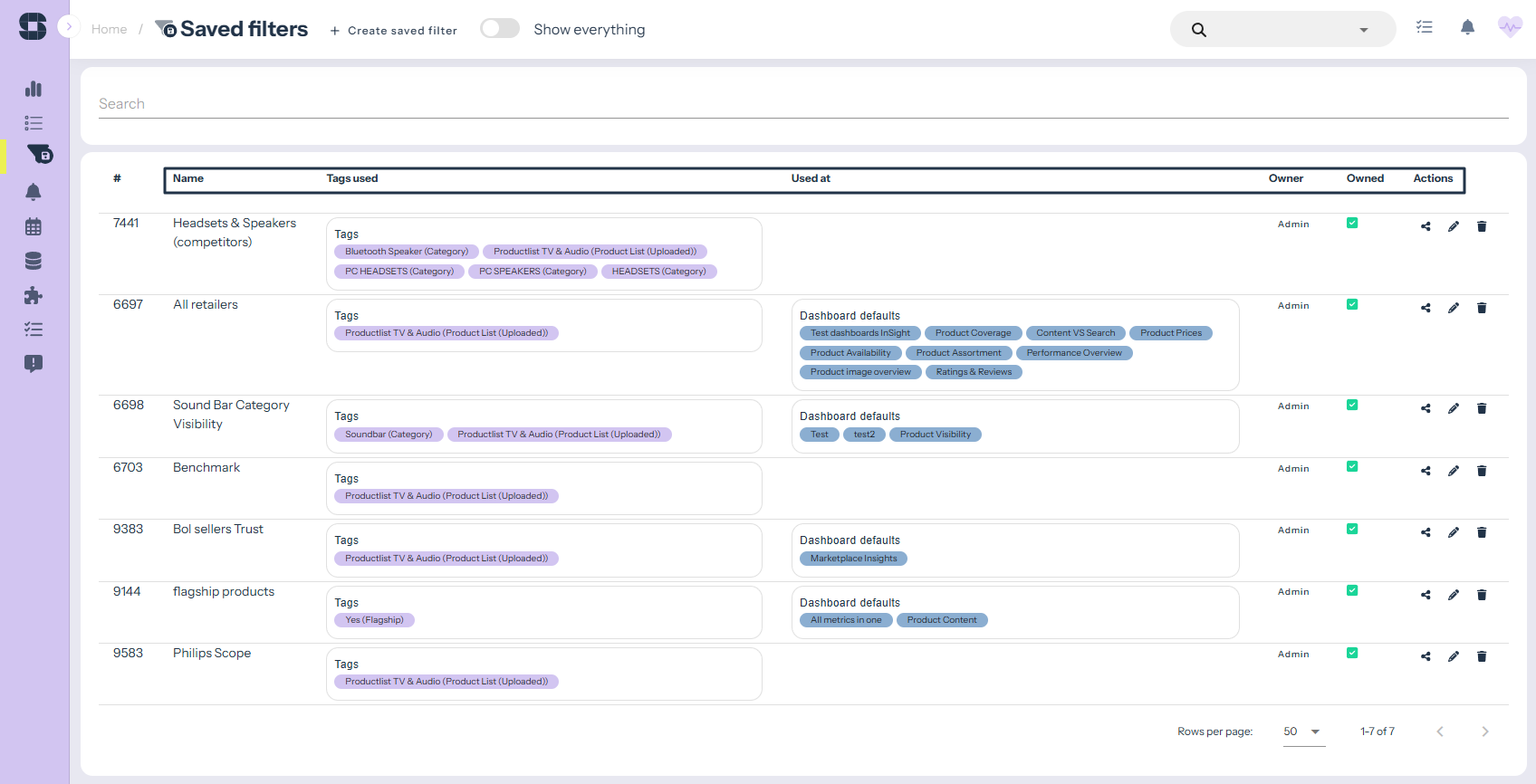Sort table by Name column header
This screenshot has width=1536, height=784.
[x=188, y=178]
